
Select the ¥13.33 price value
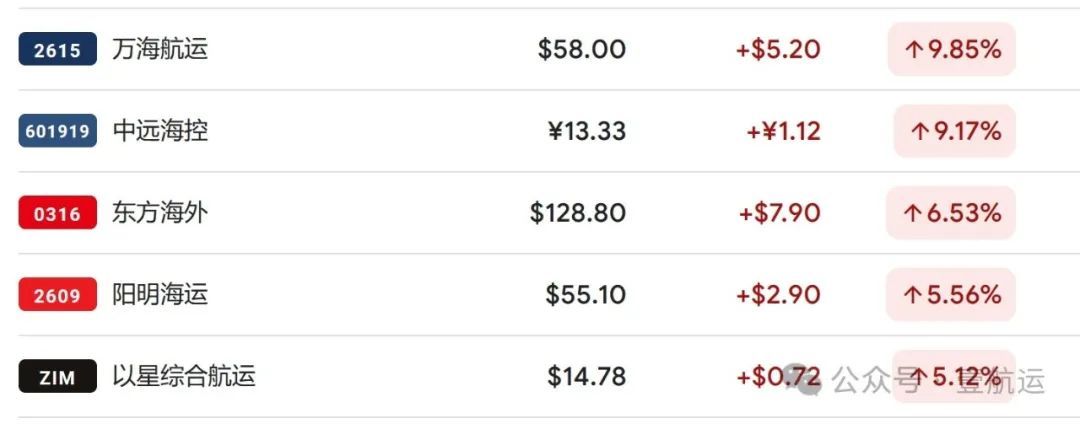pos(587,131)
